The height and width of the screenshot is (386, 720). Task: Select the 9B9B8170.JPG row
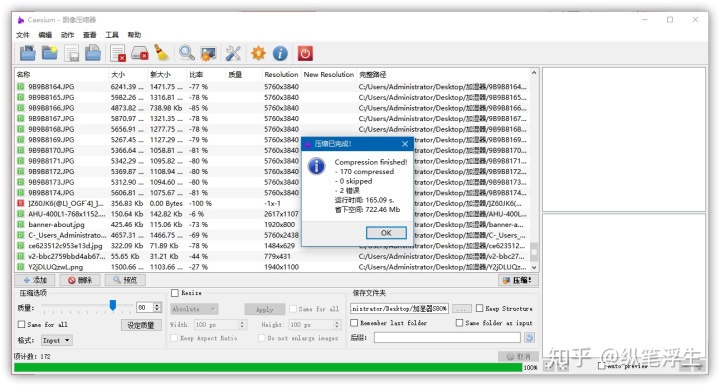coord(273,151)
